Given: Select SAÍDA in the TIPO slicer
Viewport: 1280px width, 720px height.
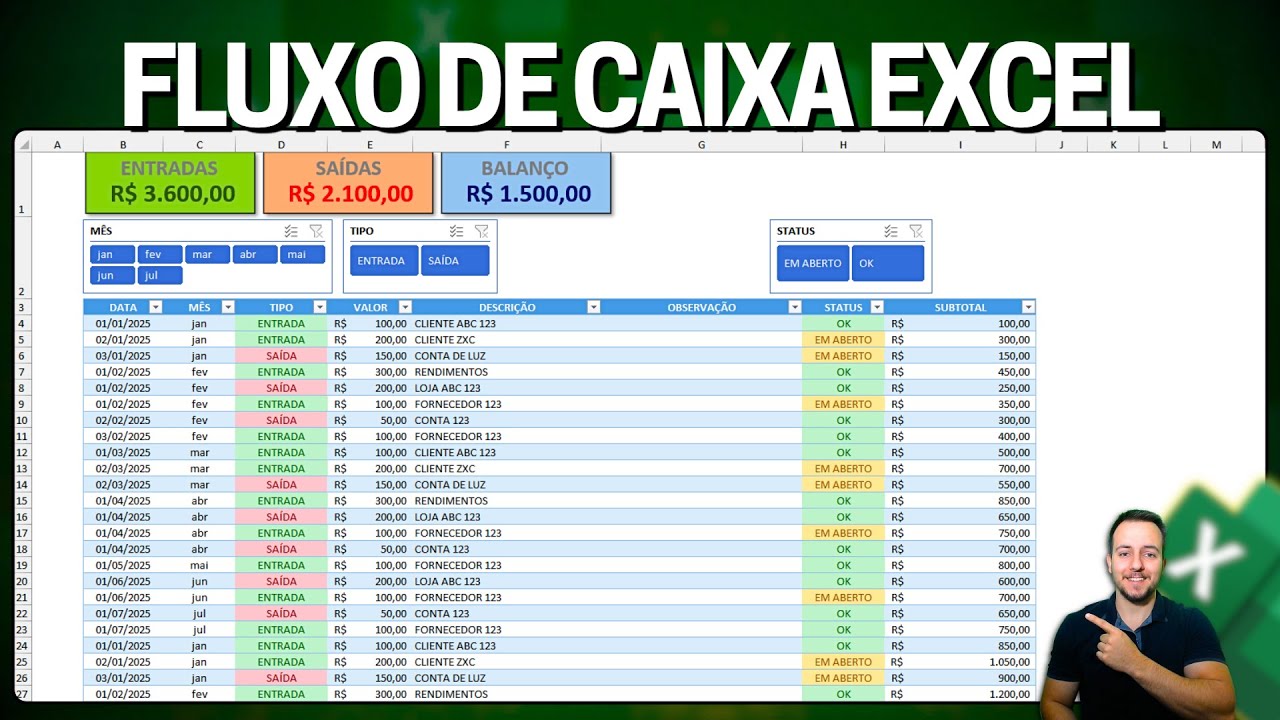Looking at the screenshot, I should (x=455, y=260).
